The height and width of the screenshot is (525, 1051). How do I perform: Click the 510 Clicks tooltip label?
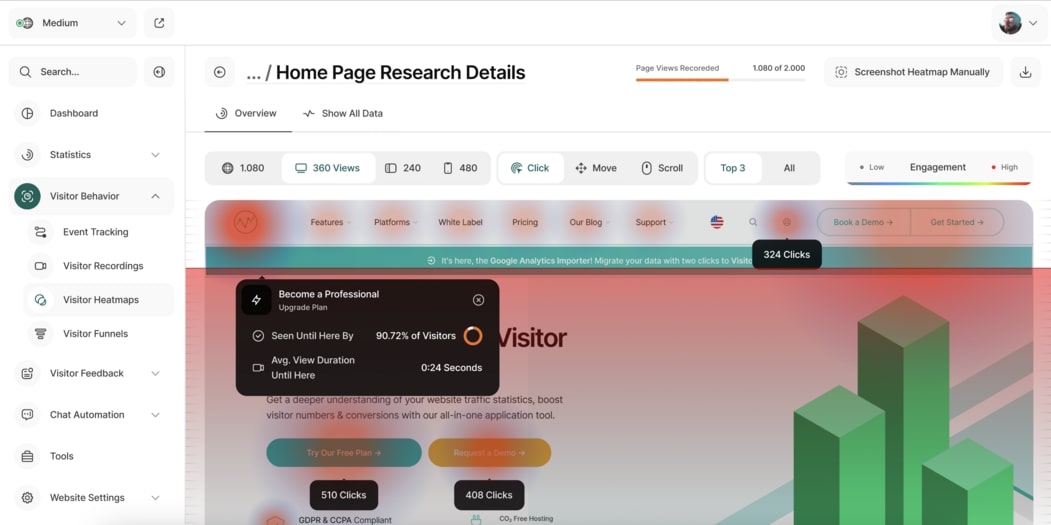click(x=344, y=495)
